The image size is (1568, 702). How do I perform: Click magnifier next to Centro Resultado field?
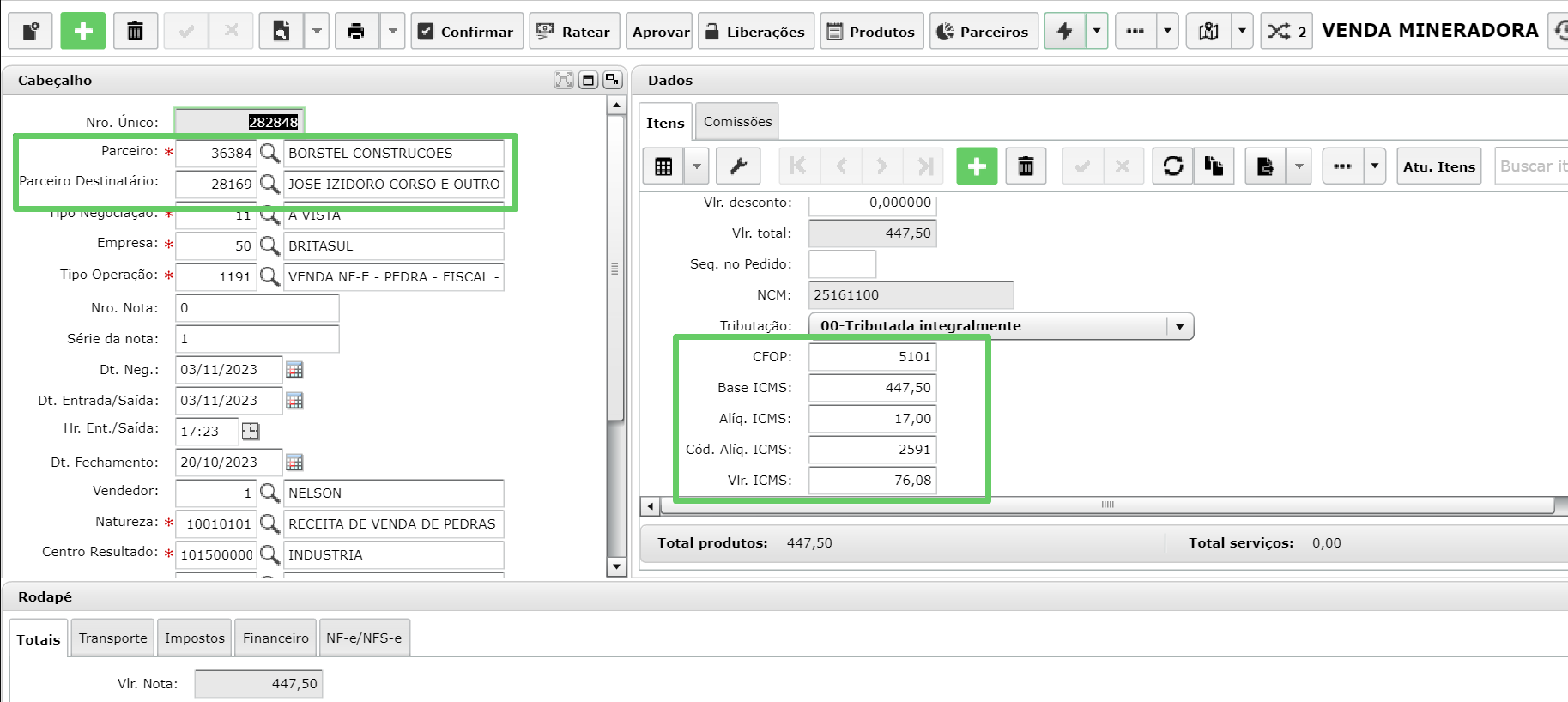[269, 554]
